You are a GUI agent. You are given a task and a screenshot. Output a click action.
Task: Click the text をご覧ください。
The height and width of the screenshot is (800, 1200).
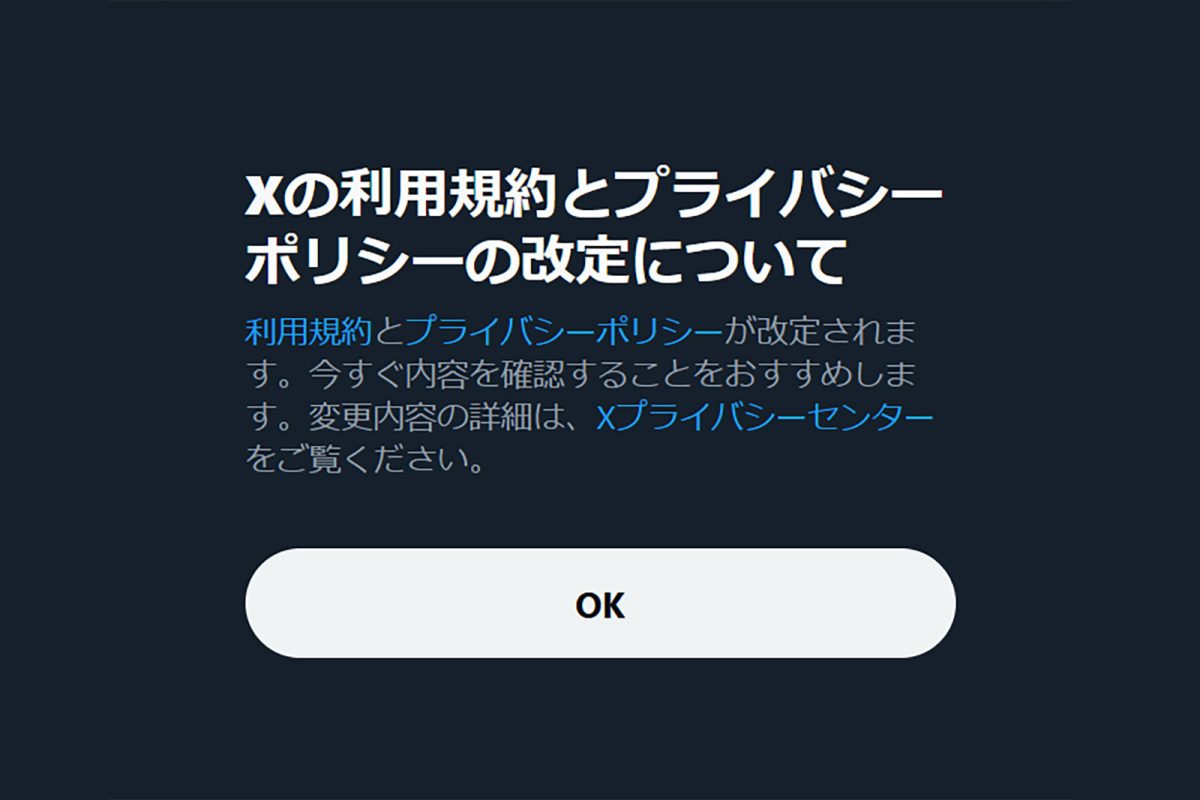pyautogui.click(x=365, y=460)
